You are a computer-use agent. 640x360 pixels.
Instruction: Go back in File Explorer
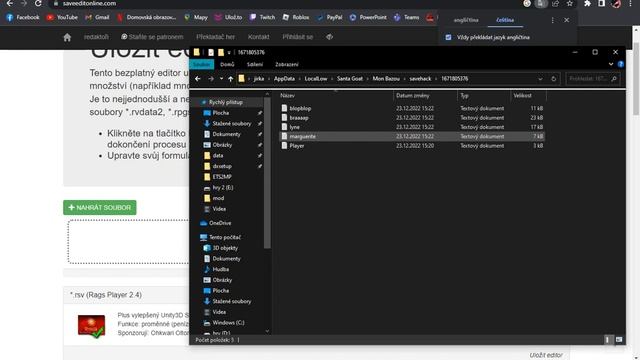[198, 79]
